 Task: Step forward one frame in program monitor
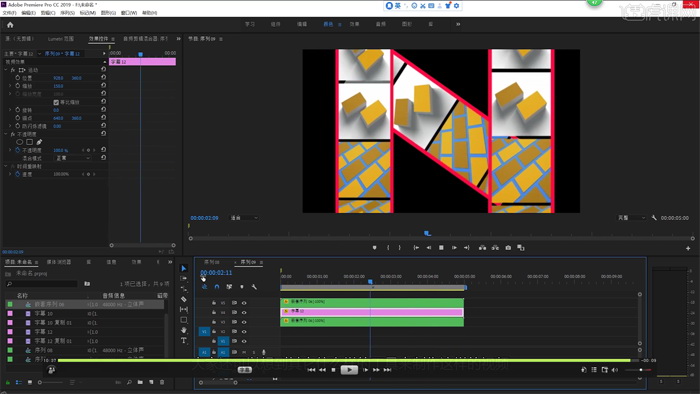click(454, 248)
